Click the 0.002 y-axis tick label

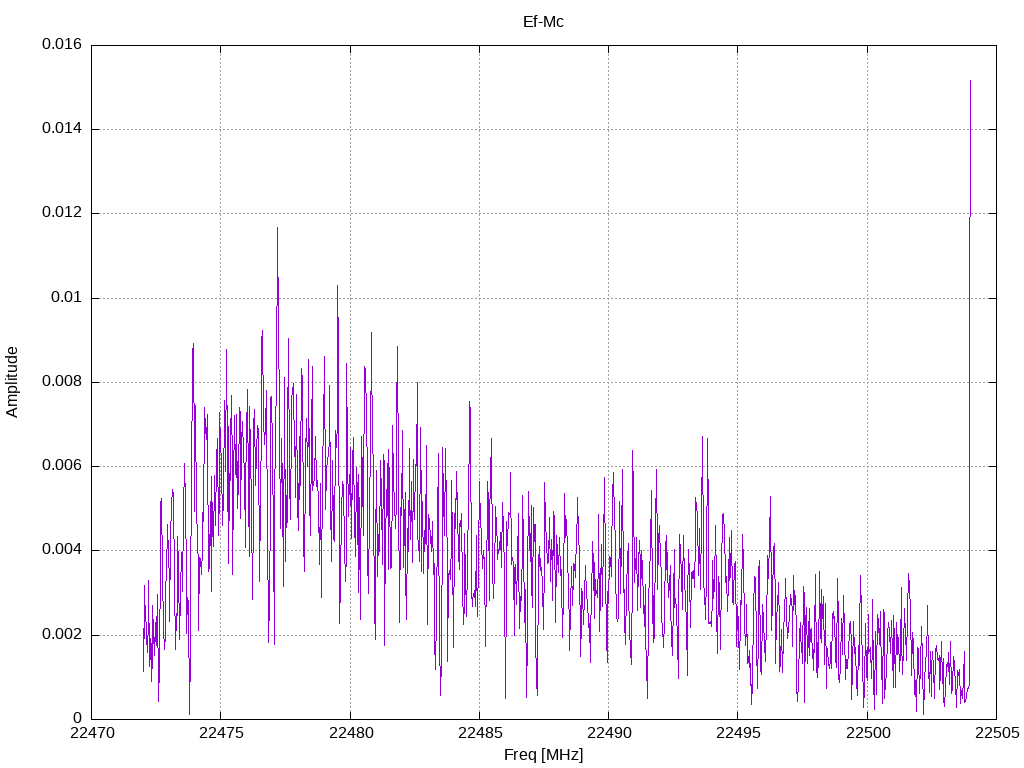[61, 635]
